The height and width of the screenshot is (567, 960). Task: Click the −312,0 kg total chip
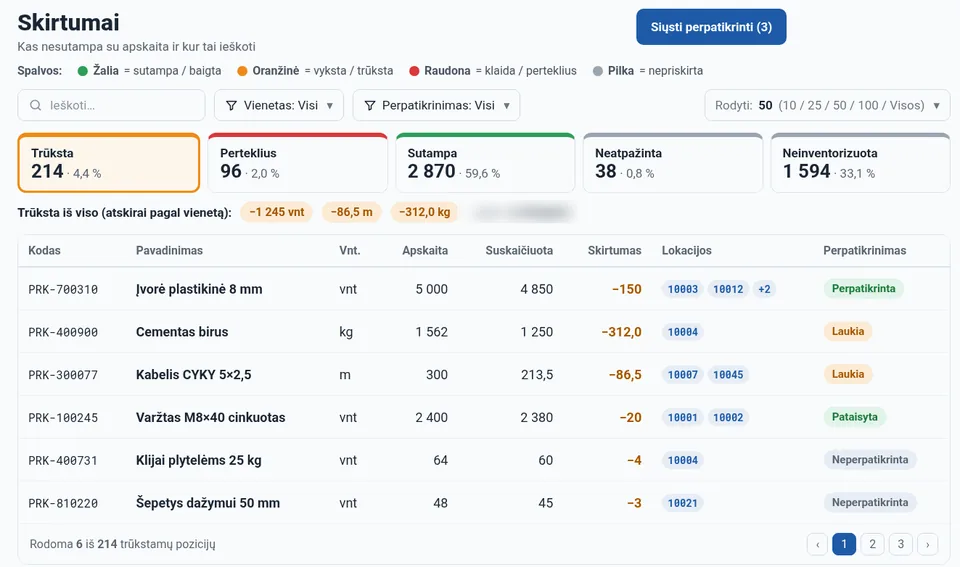tap(424, 212)
